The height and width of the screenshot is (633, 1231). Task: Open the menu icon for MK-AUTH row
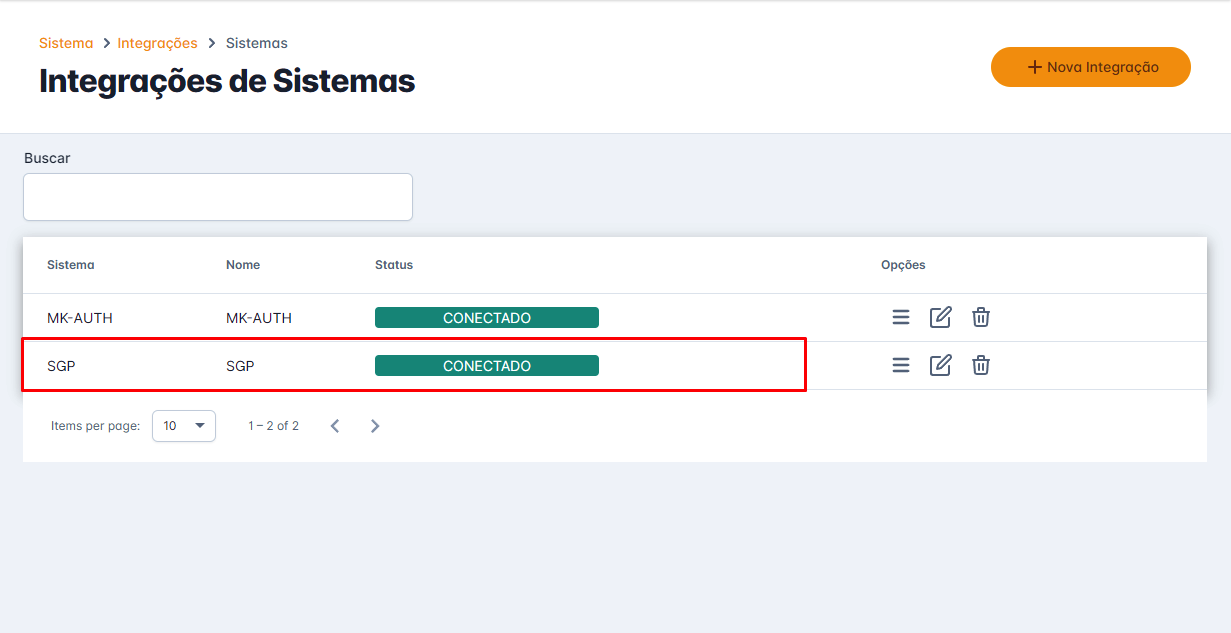pos(901,317)
